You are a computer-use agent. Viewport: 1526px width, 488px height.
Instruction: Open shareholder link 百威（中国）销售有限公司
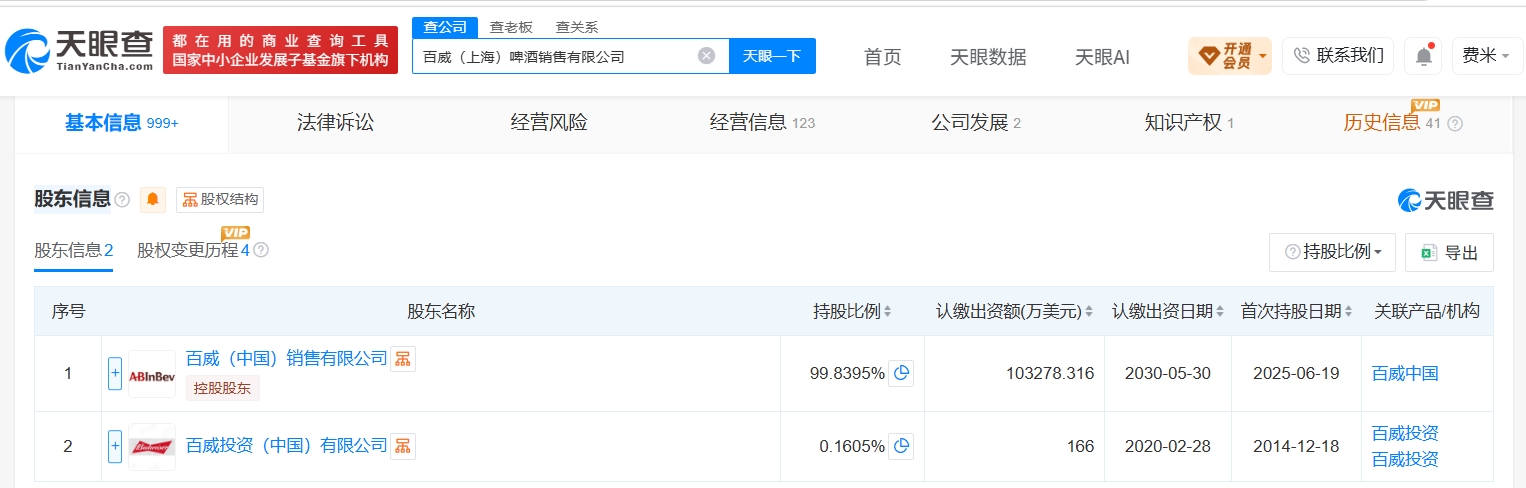286,358
